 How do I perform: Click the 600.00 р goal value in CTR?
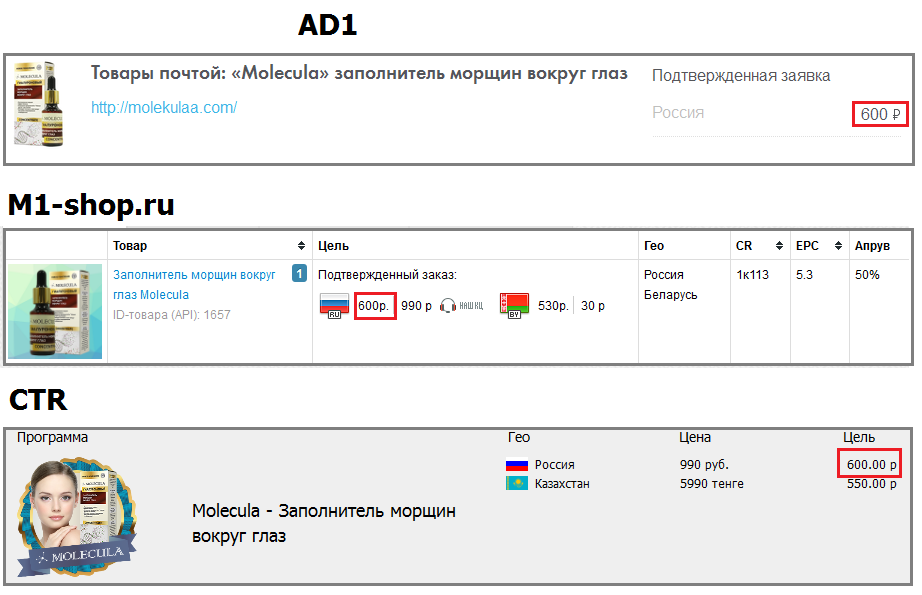pyautogui.click(x=867, y=465)
